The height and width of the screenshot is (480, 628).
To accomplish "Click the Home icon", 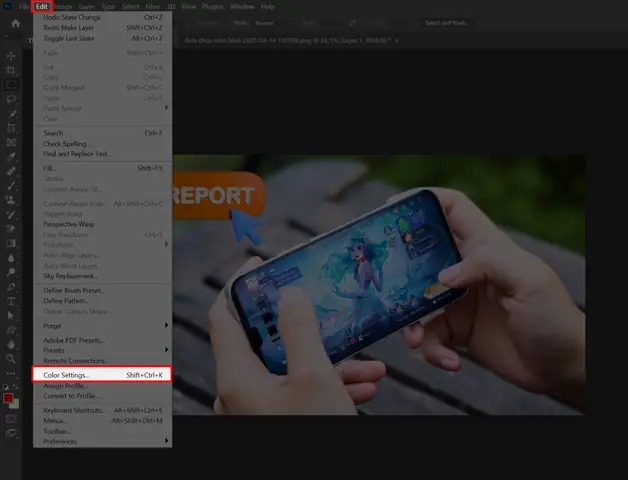I will point(15,23).
